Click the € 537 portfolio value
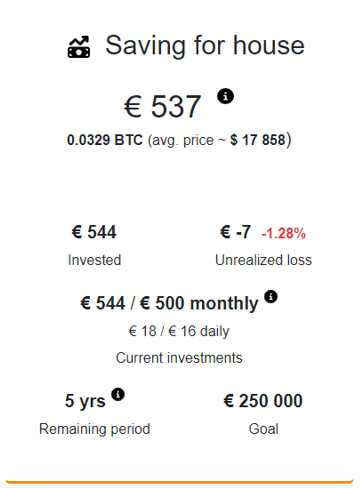This screenshot has height=488, width=360. point(163,107)
